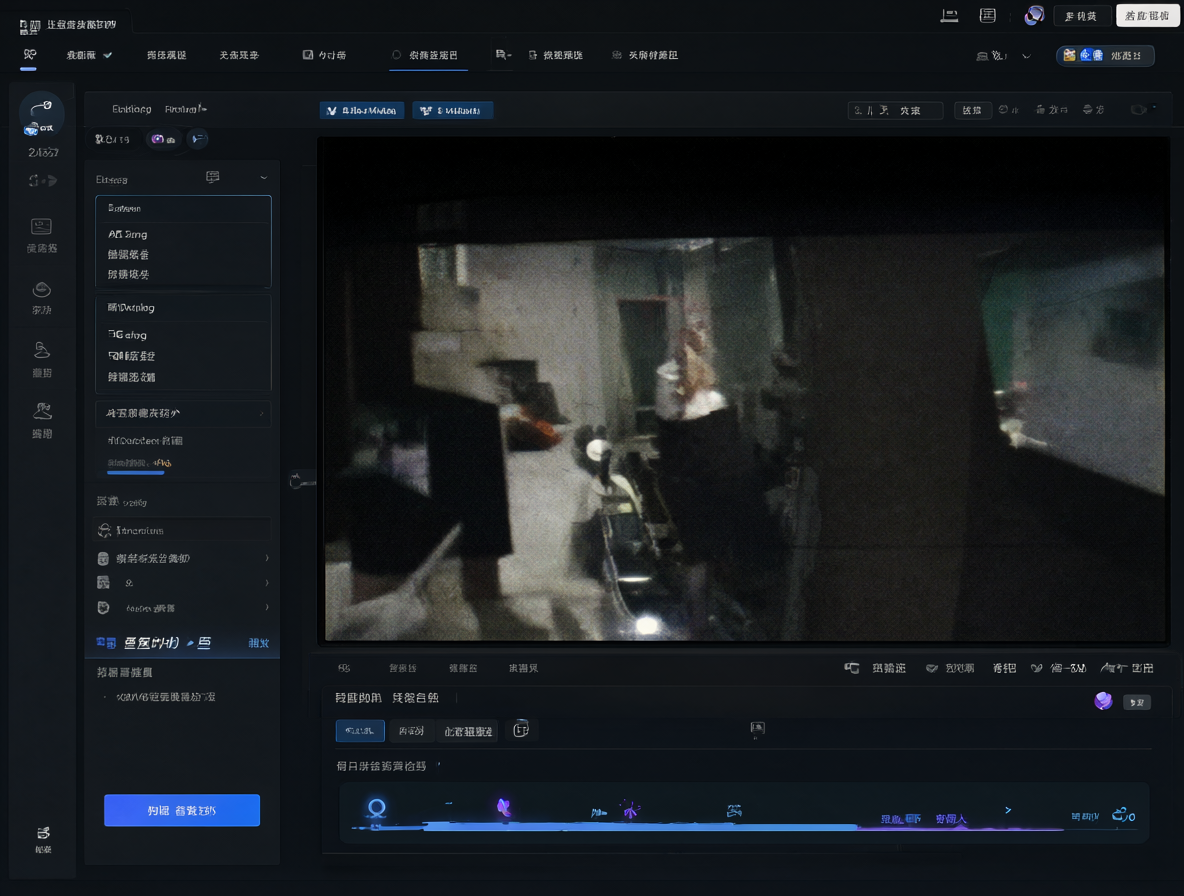This screenshot has height=896, width=1184.
Task: Click the white button in the top-right corner
Action: click(x=1147, y=16)
